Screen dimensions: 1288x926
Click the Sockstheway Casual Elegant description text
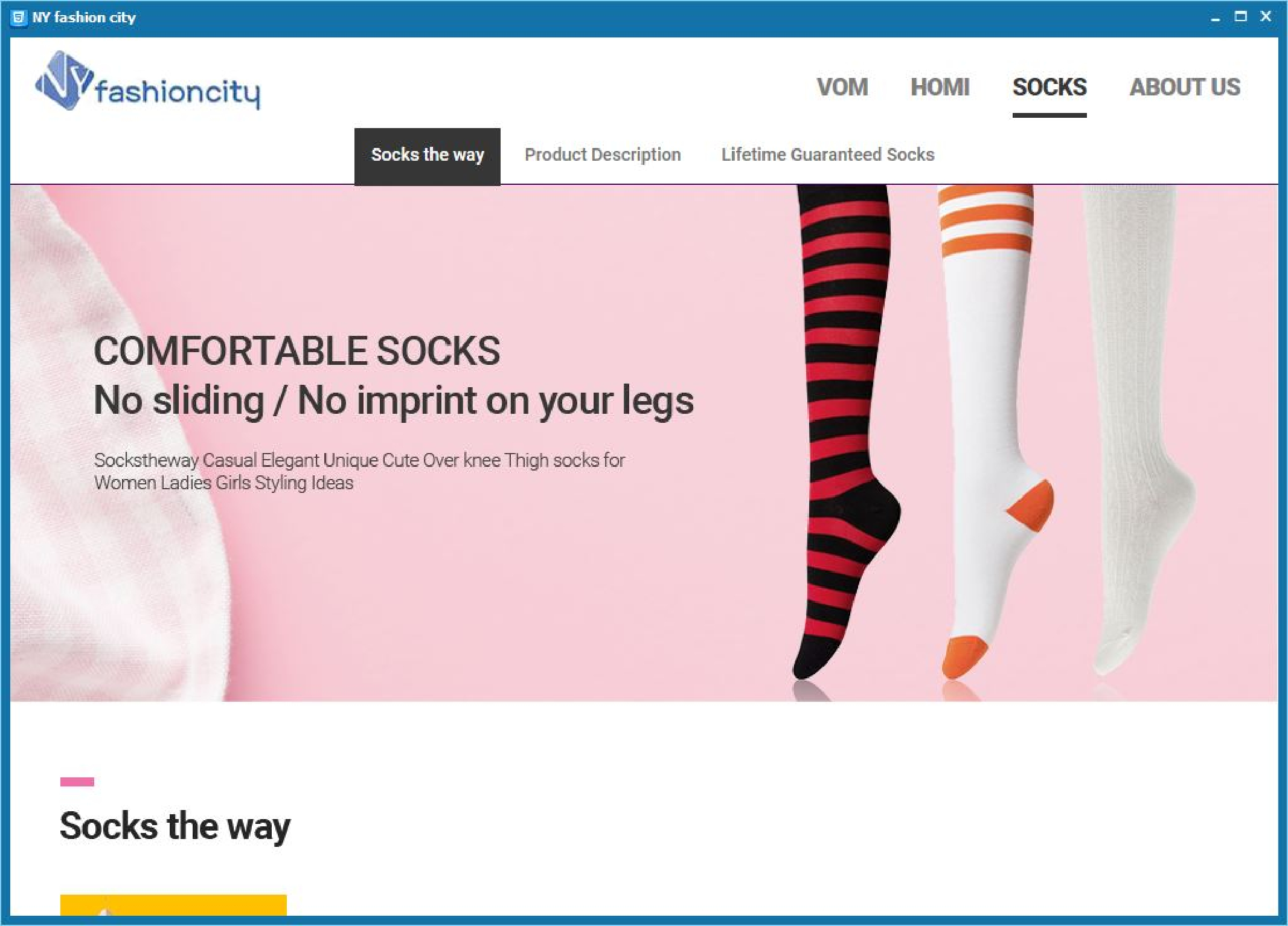pos(359,471)
